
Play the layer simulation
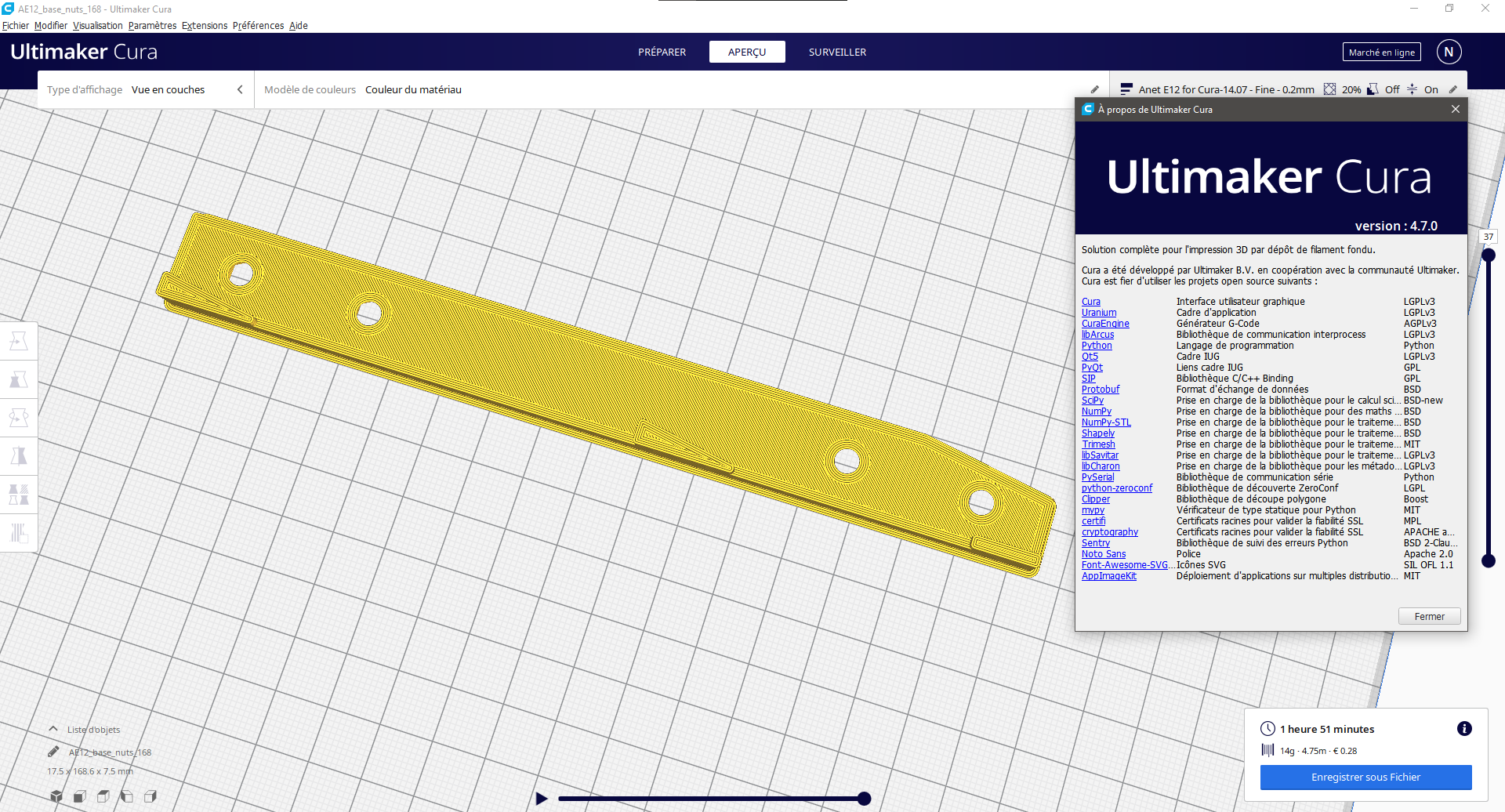pyautogui.click(x=541, y=799)
